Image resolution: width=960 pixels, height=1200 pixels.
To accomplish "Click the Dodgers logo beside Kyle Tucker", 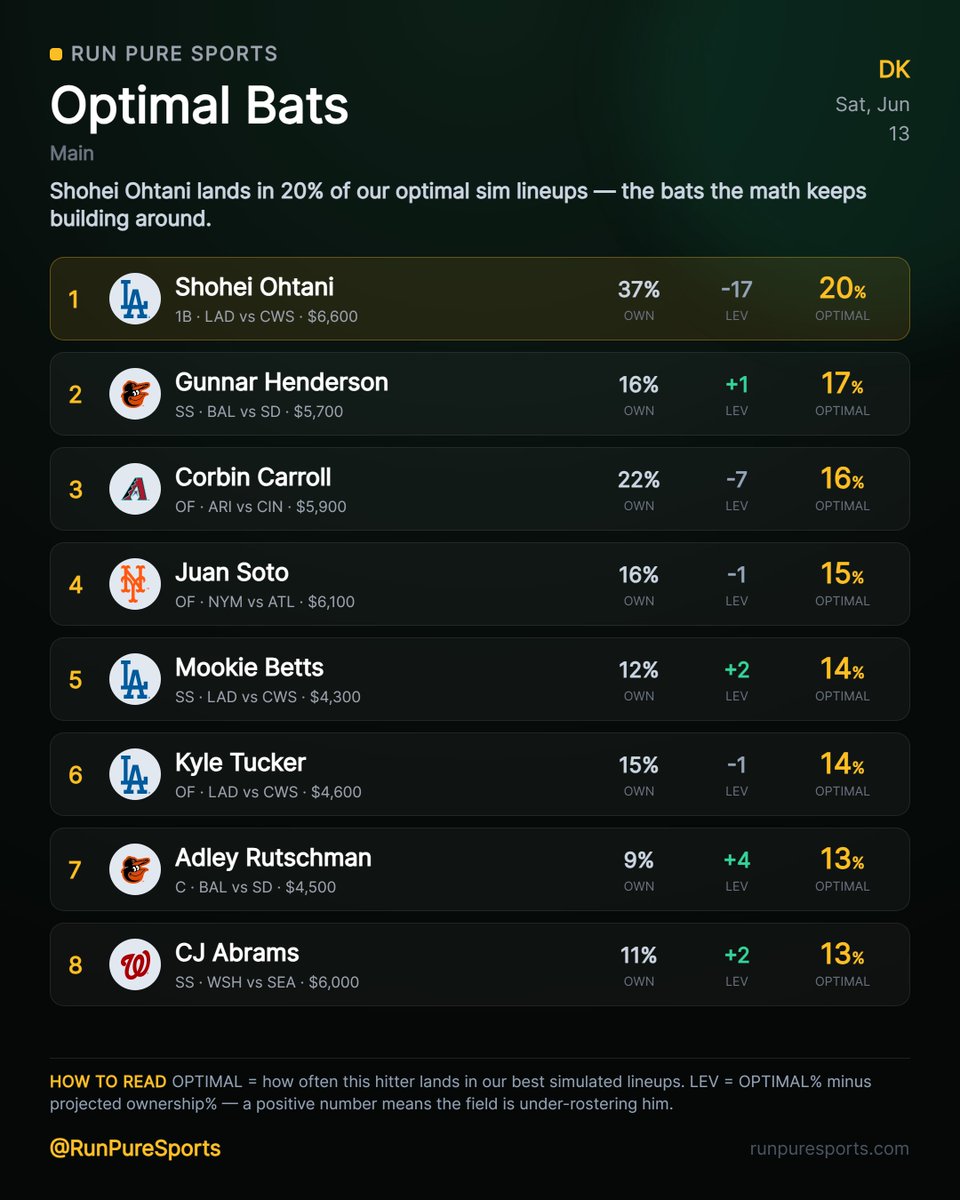I will tap(135, 774).
